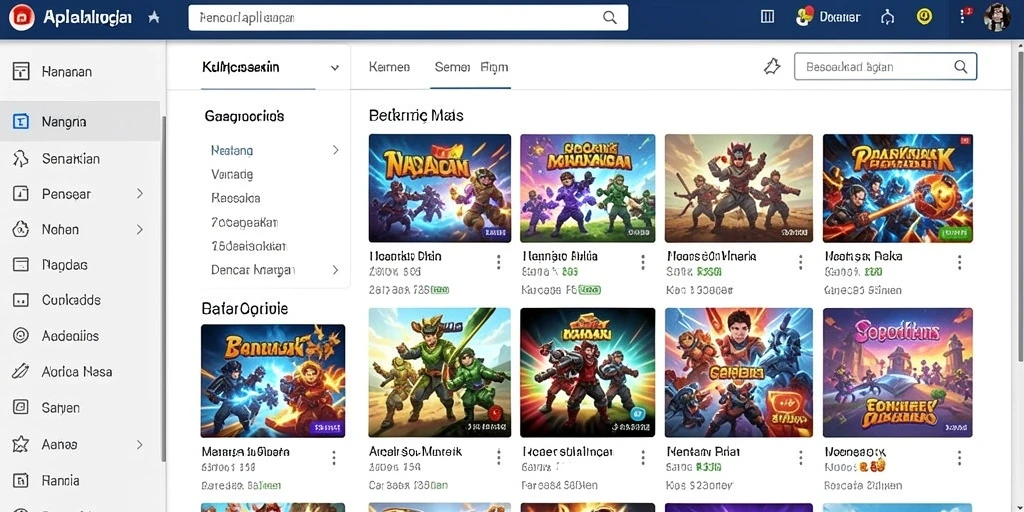The height and width of the screenshot is (512, 1024).
Task: Open the three-dot menu for Nentarv Priat
Action: click(x=801, y=457)
